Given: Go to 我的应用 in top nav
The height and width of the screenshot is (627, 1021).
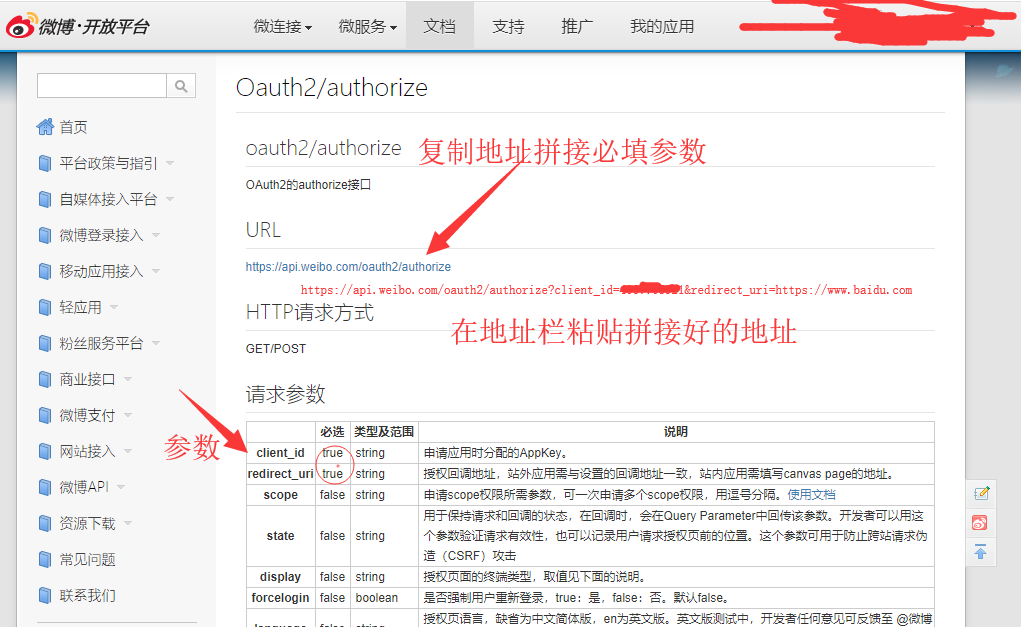Looking at the screenshot, I should pos(662,27).
